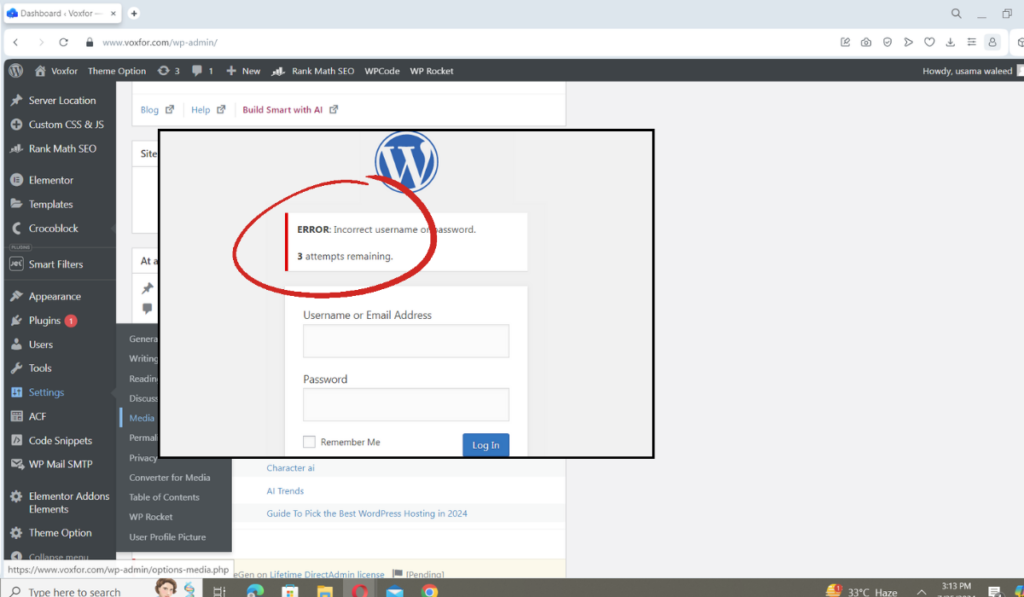The height and width of the screenshot is (597, 1024).
Task: Open the ACF sidebar icon
Action: coord(14,416)
